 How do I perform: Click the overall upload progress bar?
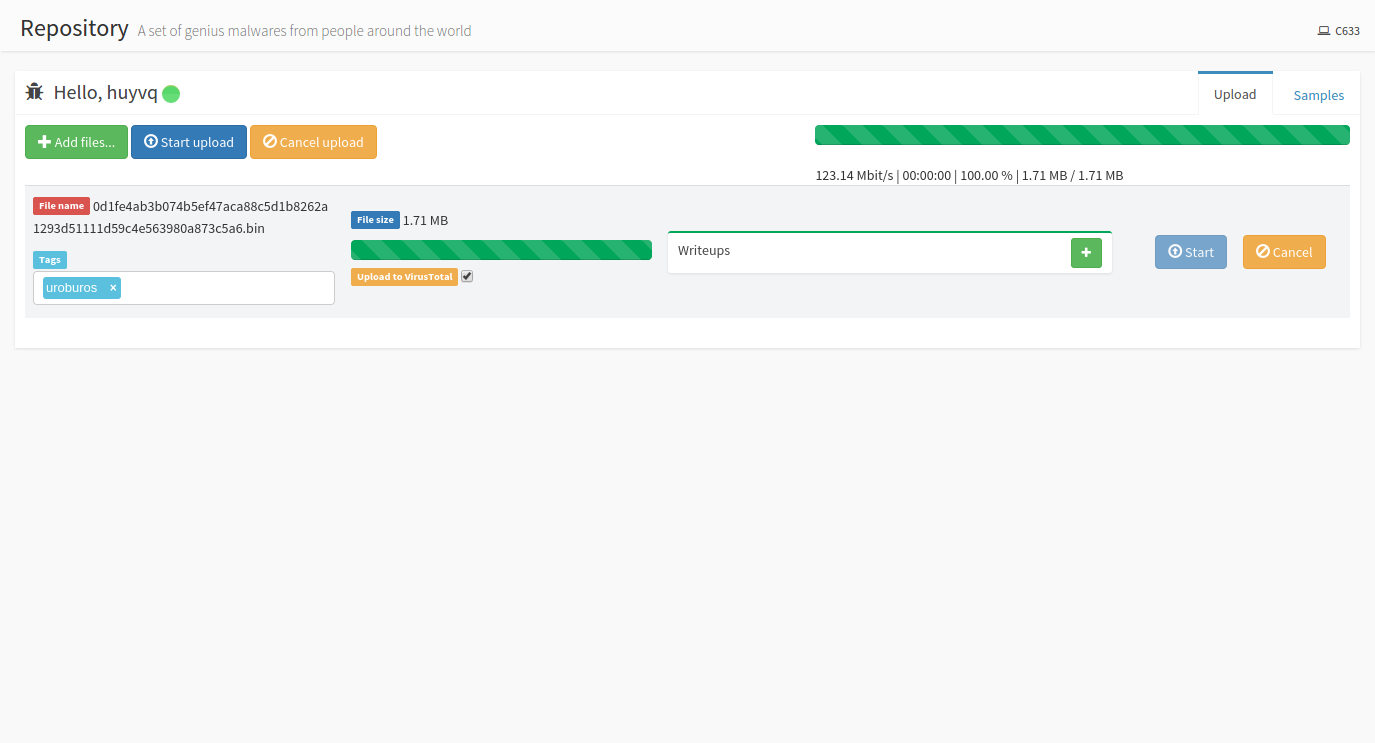pos(1082,135)
